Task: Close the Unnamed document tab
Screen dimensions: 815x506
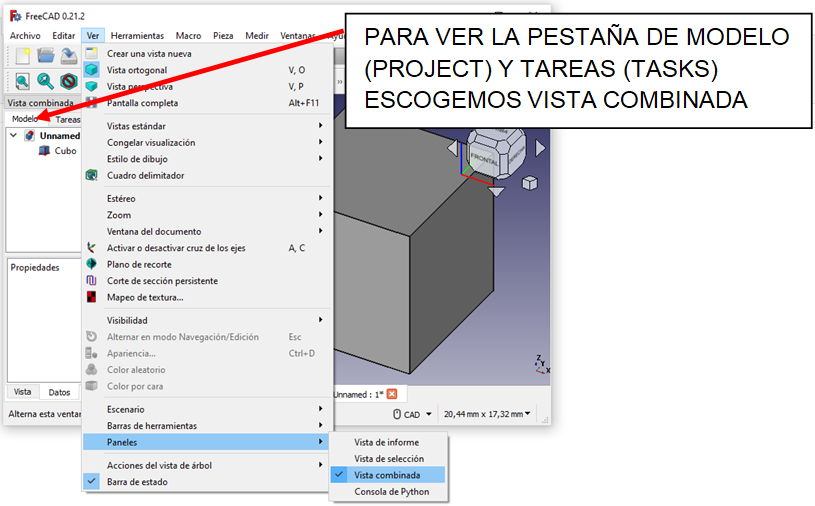Action: pos(392,394)
